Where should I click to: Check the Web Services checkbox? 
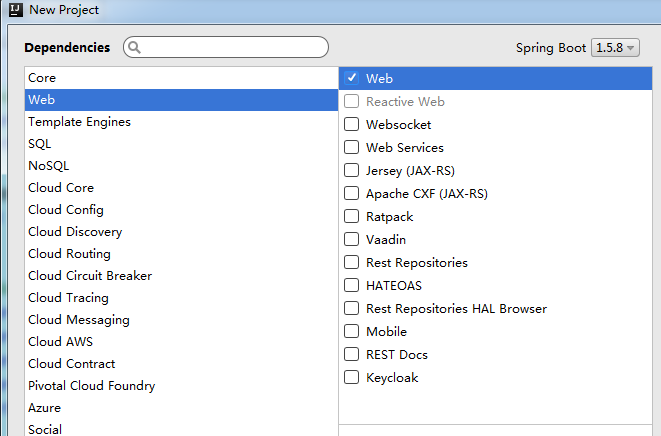pyautogui.click(x=351, y=147)
